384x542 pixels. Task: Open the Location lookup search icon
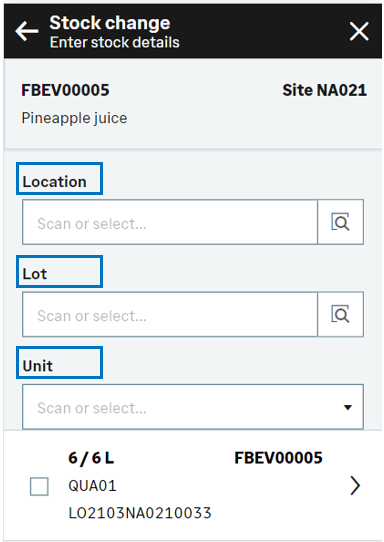[340, 222]
